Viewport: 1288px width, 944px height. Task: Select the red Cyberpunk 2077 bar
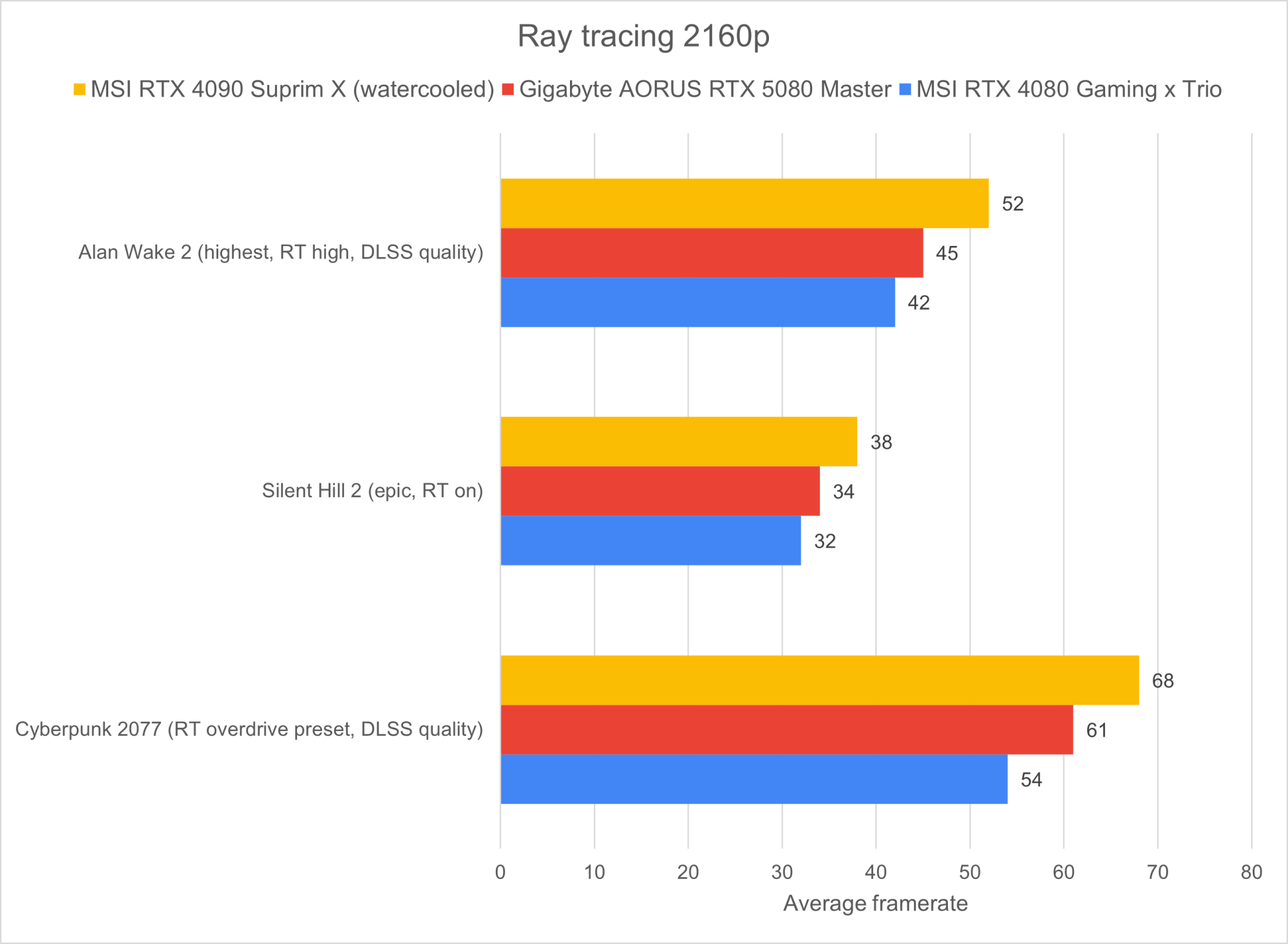[x=787, y=730]
